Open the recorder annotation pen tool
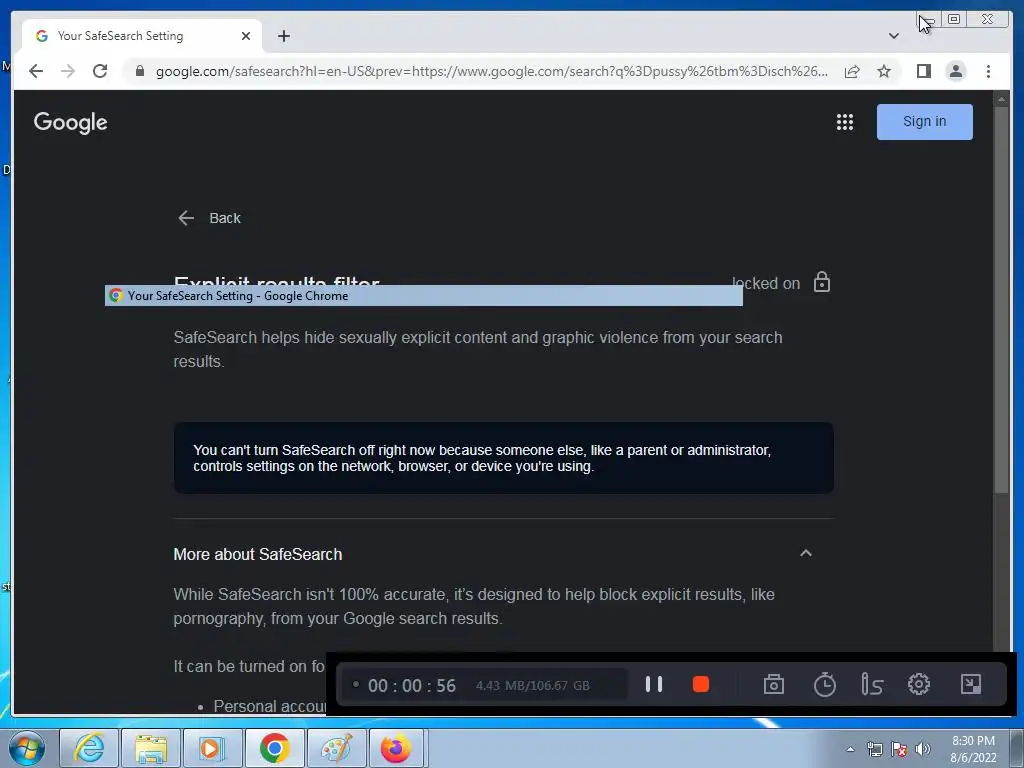The width and height of the screenshot is (1024, 768). coord(872,684)
